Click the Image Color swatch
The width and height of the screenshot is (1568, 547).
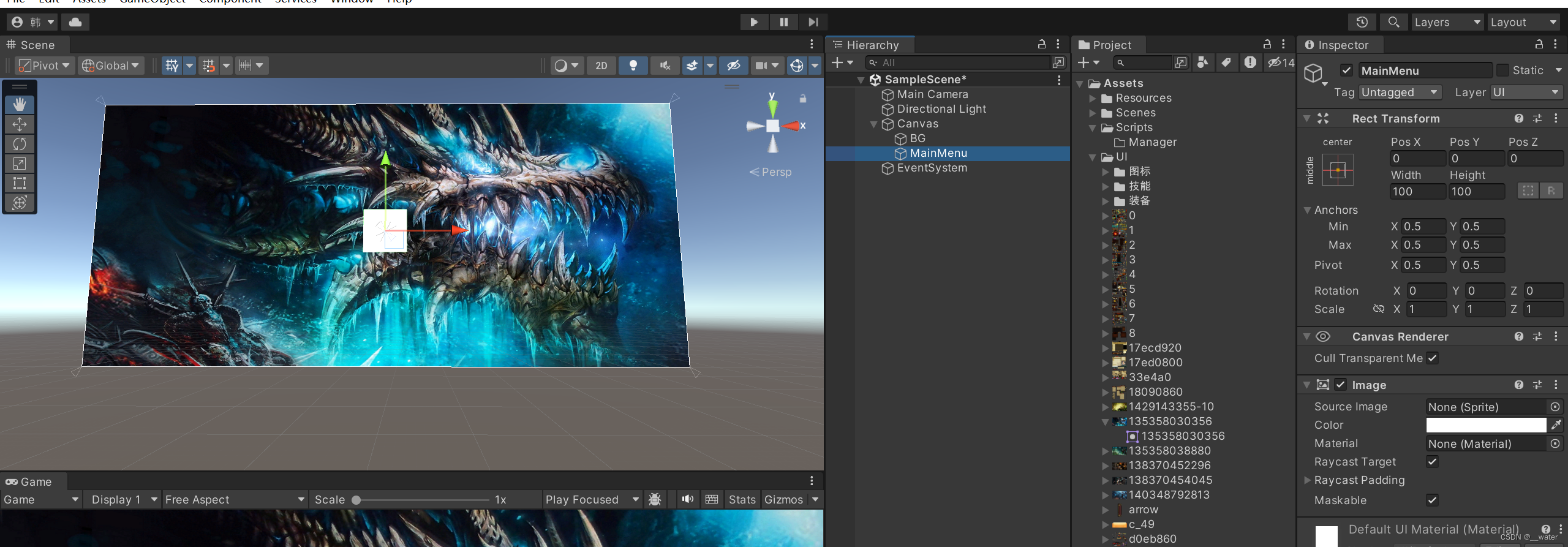(1486, 425)
